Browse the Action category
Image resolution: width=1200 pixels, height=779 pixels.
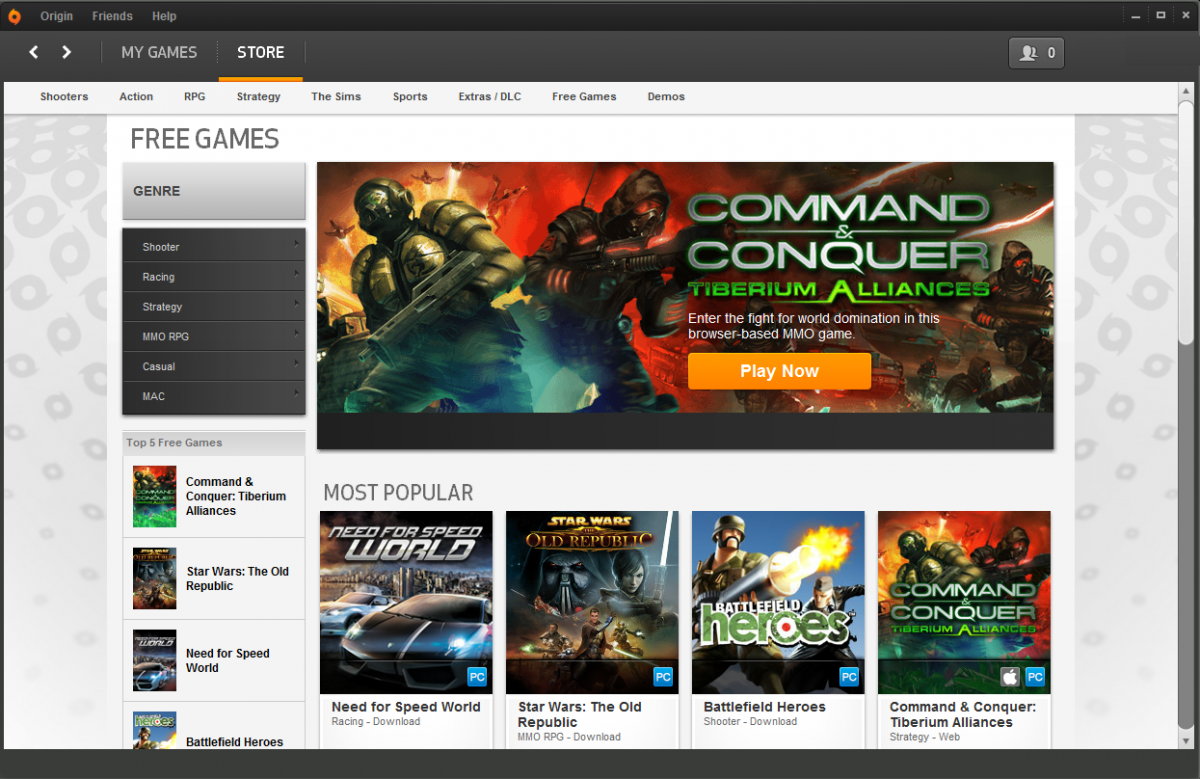pos(136,97)
